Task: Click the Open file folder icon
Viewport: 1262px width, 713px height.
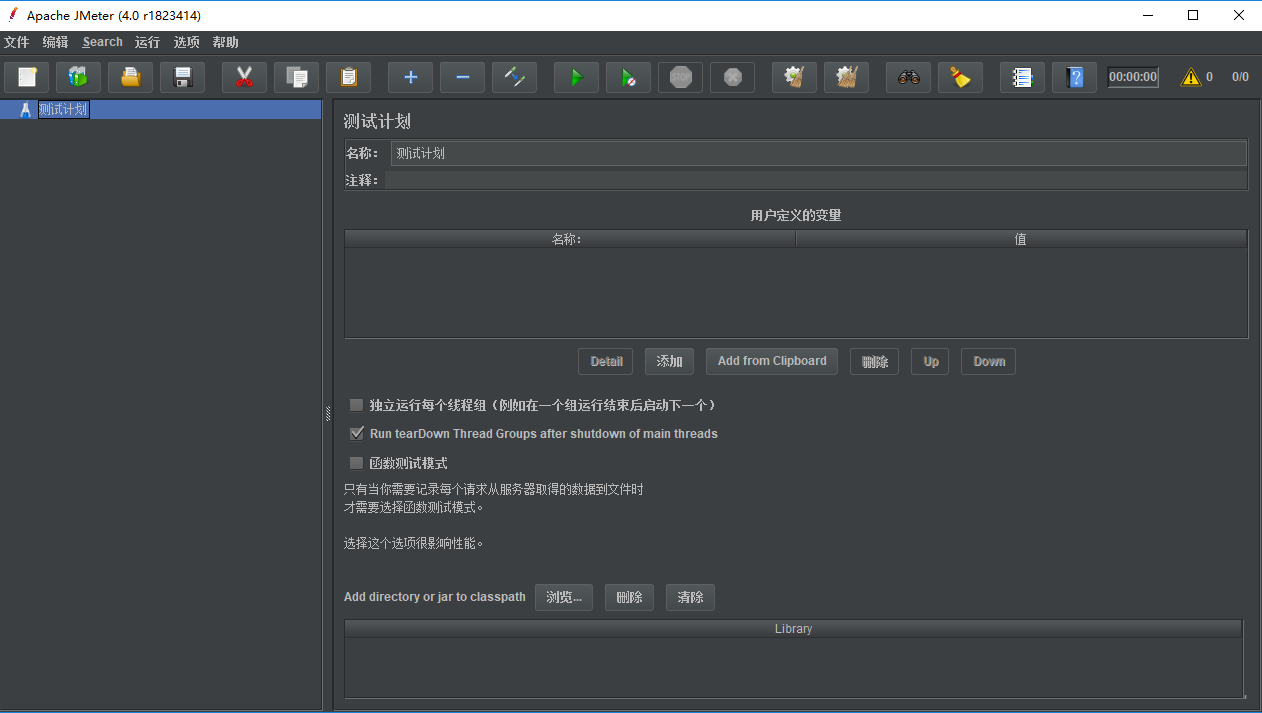Action: pos(131,77)
